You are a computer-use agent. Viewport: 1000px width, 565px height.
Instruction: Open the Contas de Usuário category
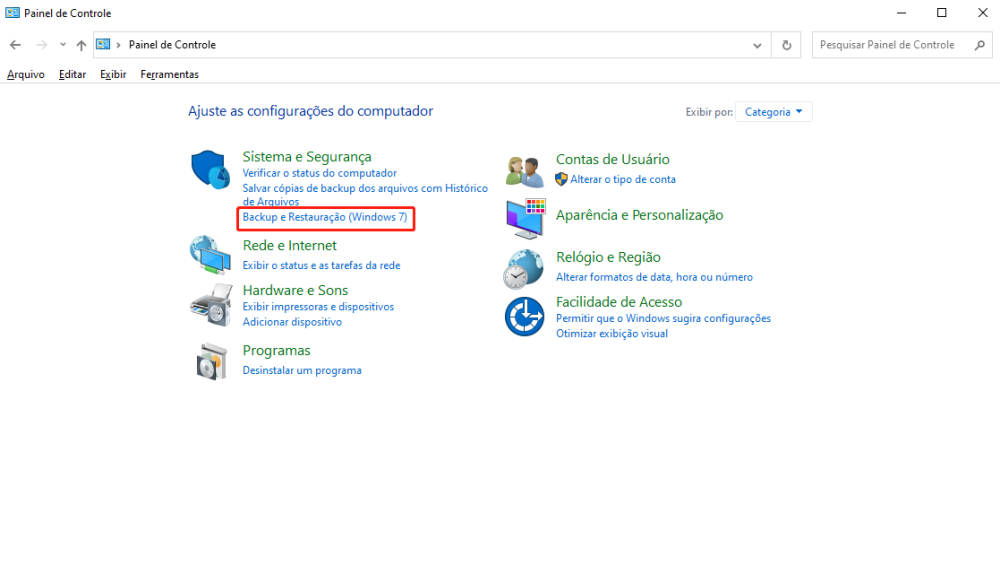point(613,159)
